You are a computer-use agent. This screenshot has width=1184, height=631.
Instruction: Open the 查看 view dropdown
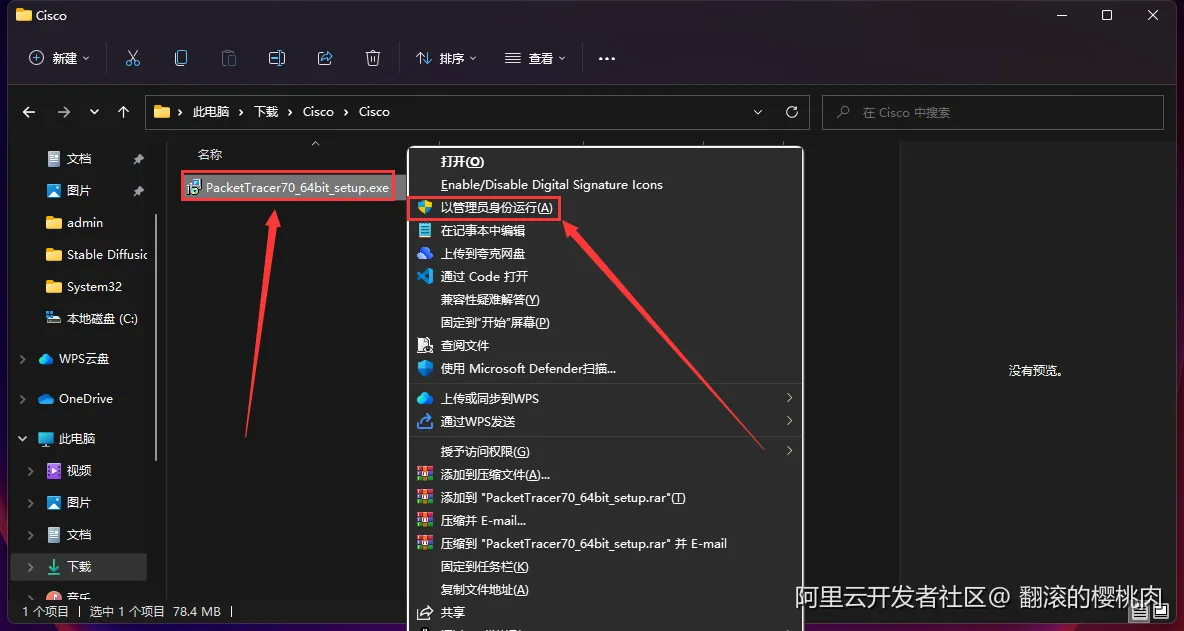click(x=535, y=58)
